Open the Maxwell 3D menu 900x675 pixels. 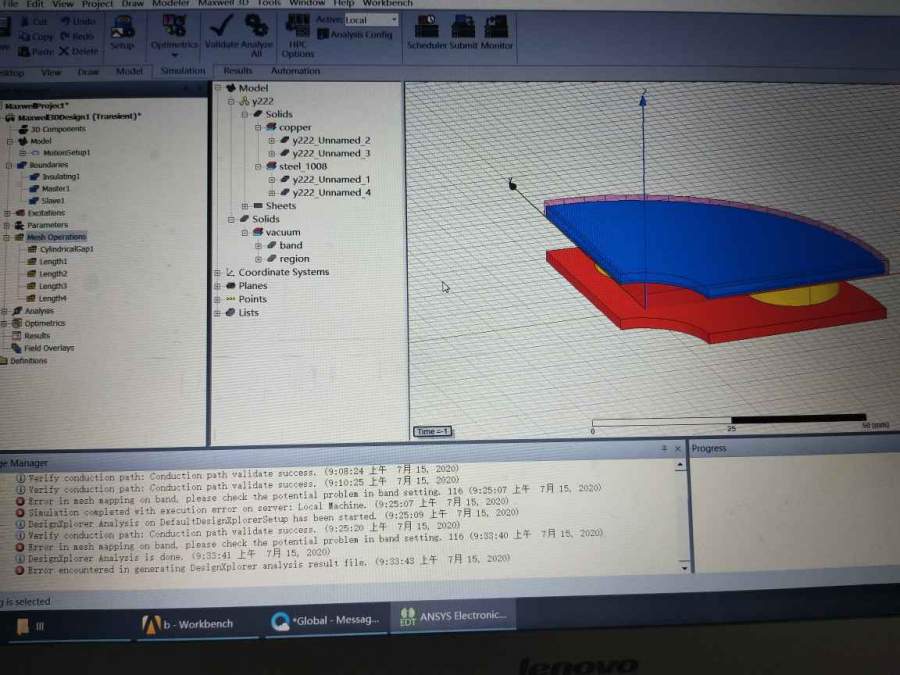tap(224, 4)
